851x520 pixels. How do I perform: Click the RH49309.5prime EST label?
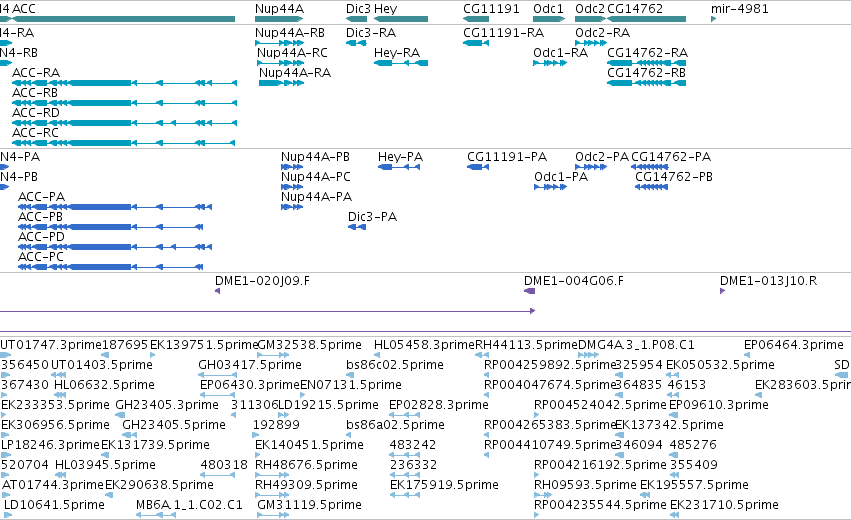[x=306, y=485]
